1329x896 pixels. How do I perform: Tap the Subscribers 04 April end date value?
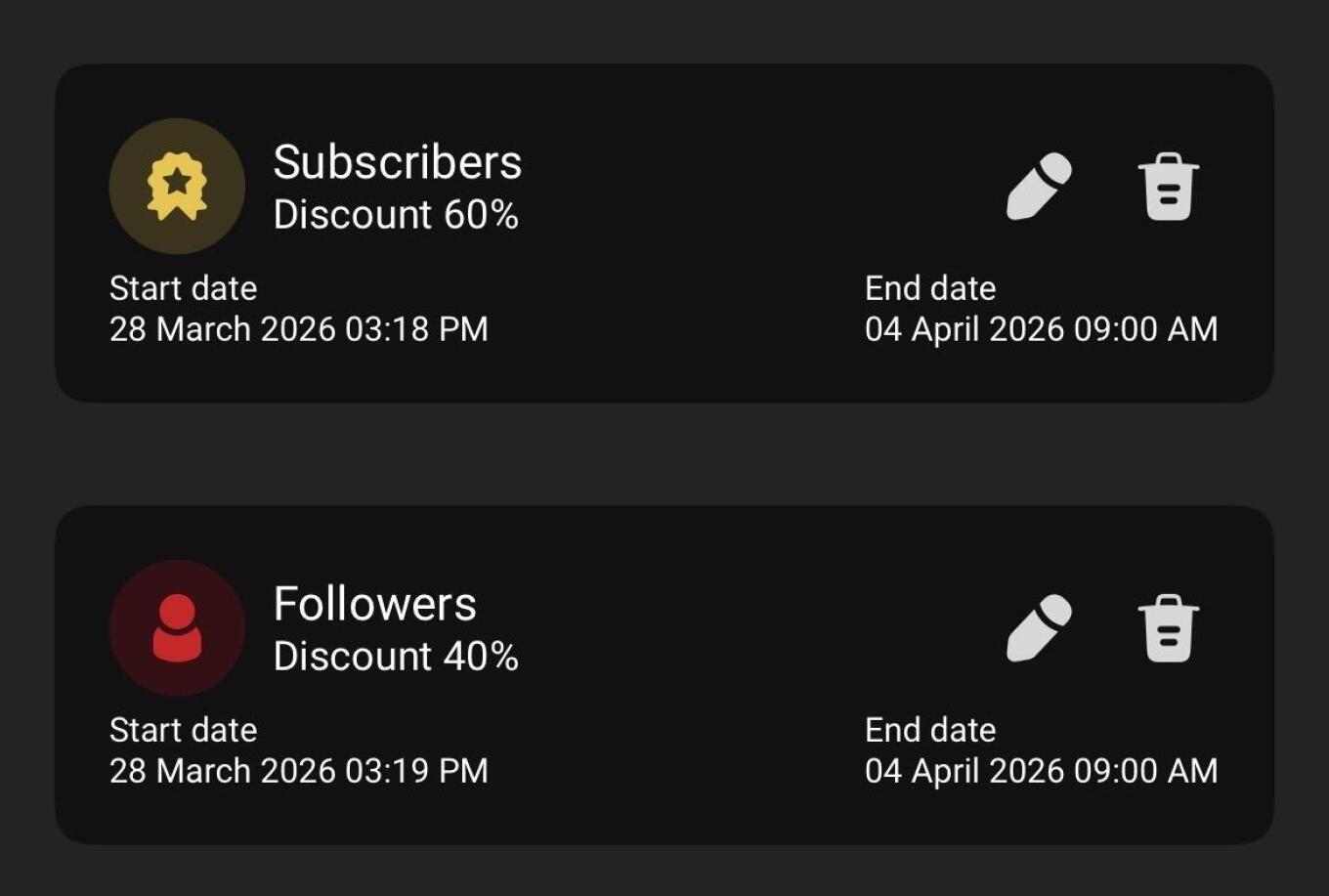click(x=1041, y=329)
